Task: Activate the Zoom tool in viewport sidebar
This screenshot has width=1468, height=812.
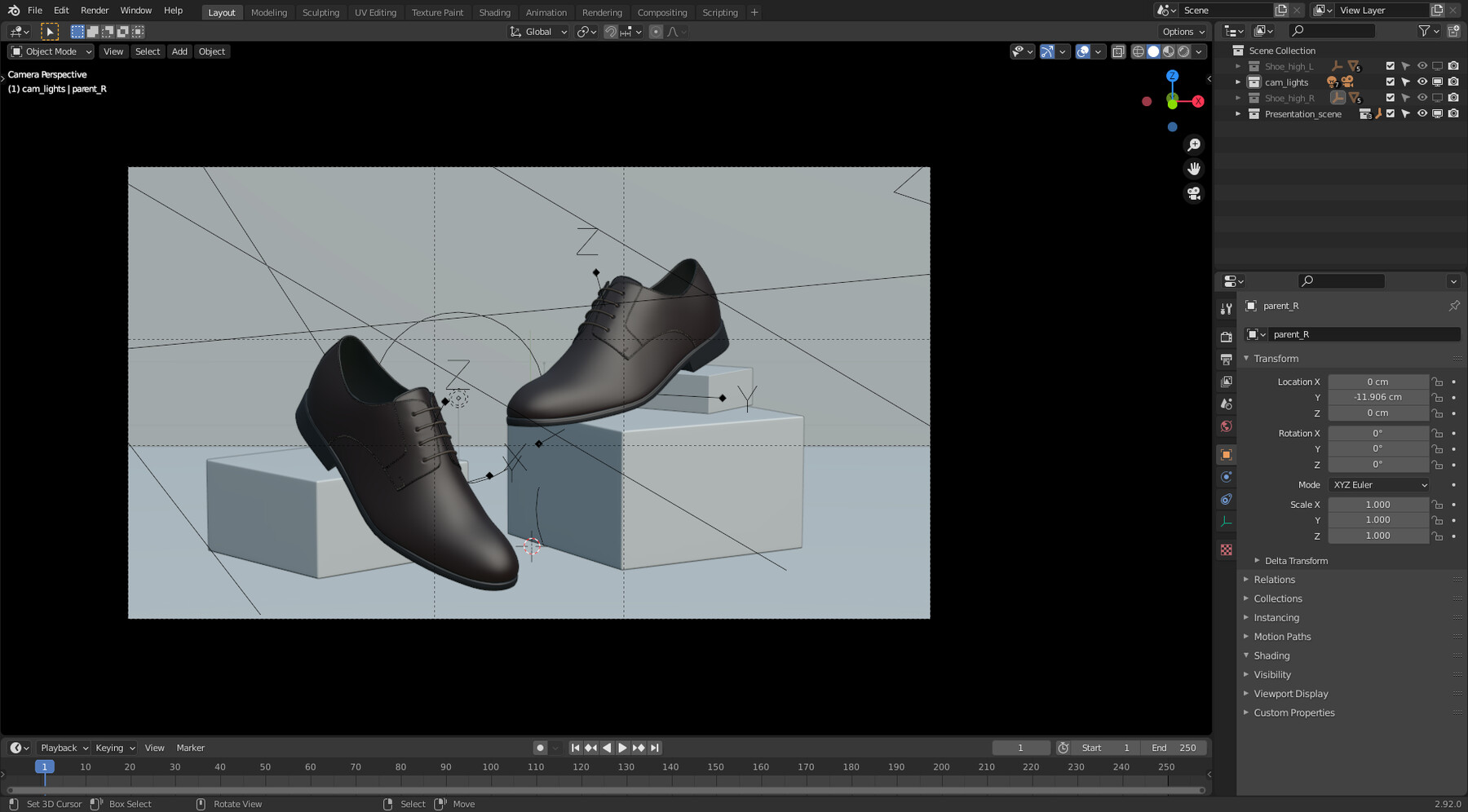Action: pos(1193,144)
